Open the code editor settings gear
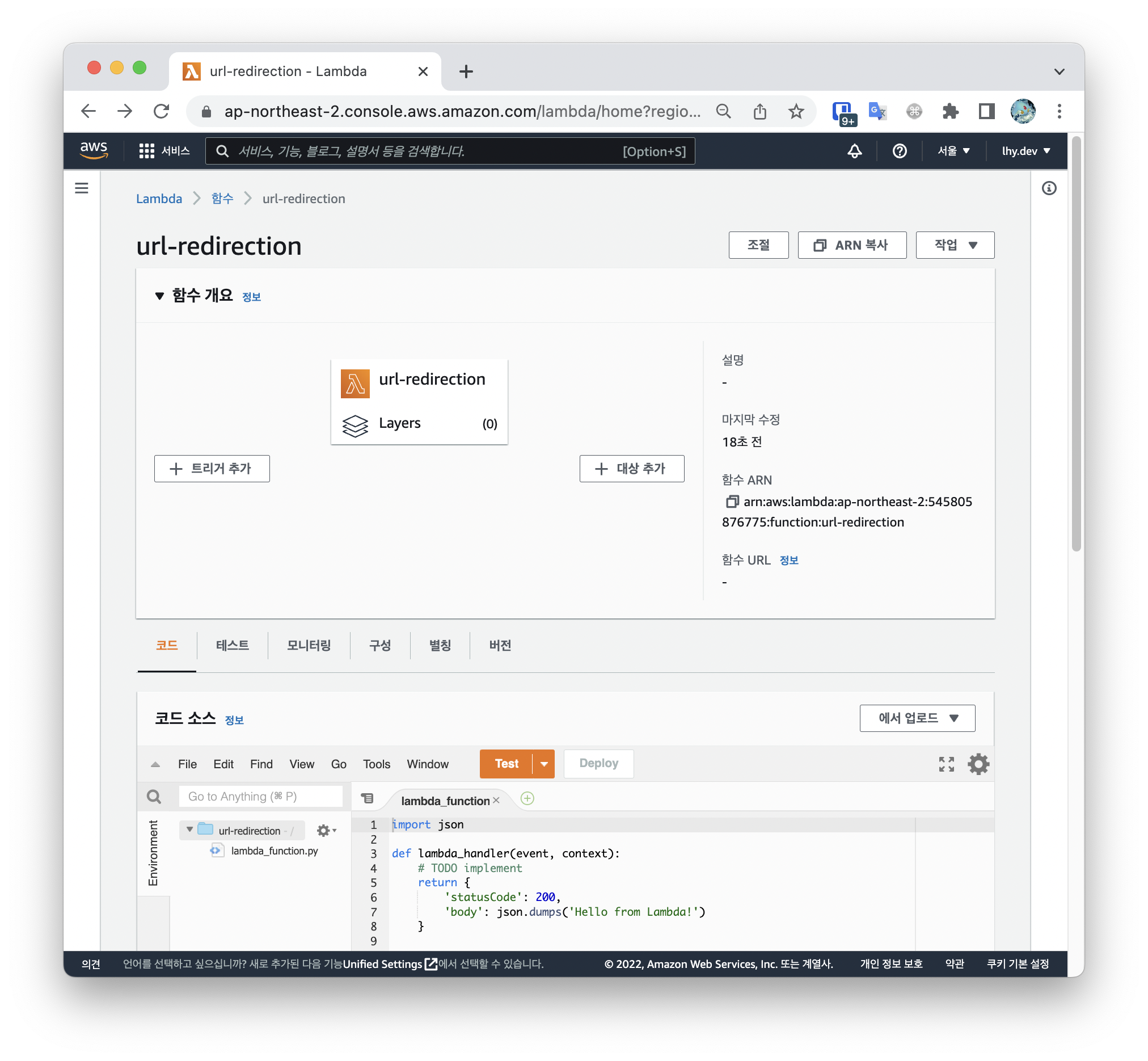Image resolution: width=1148 pixels, height=1061 pixels. [978, 764]
